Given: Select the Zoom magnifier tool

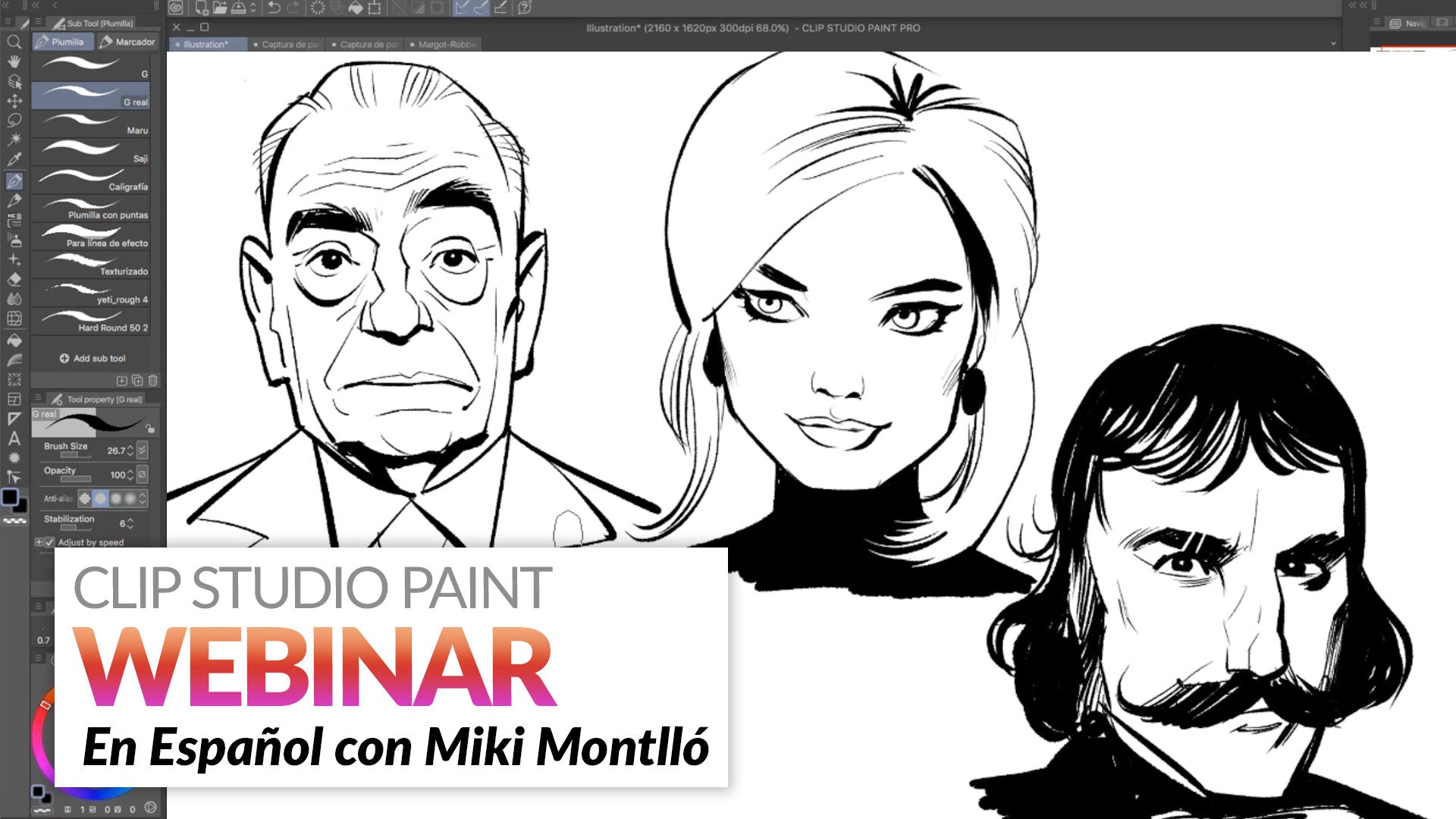Looking at the screenshot, I should [x=14, y=42].
